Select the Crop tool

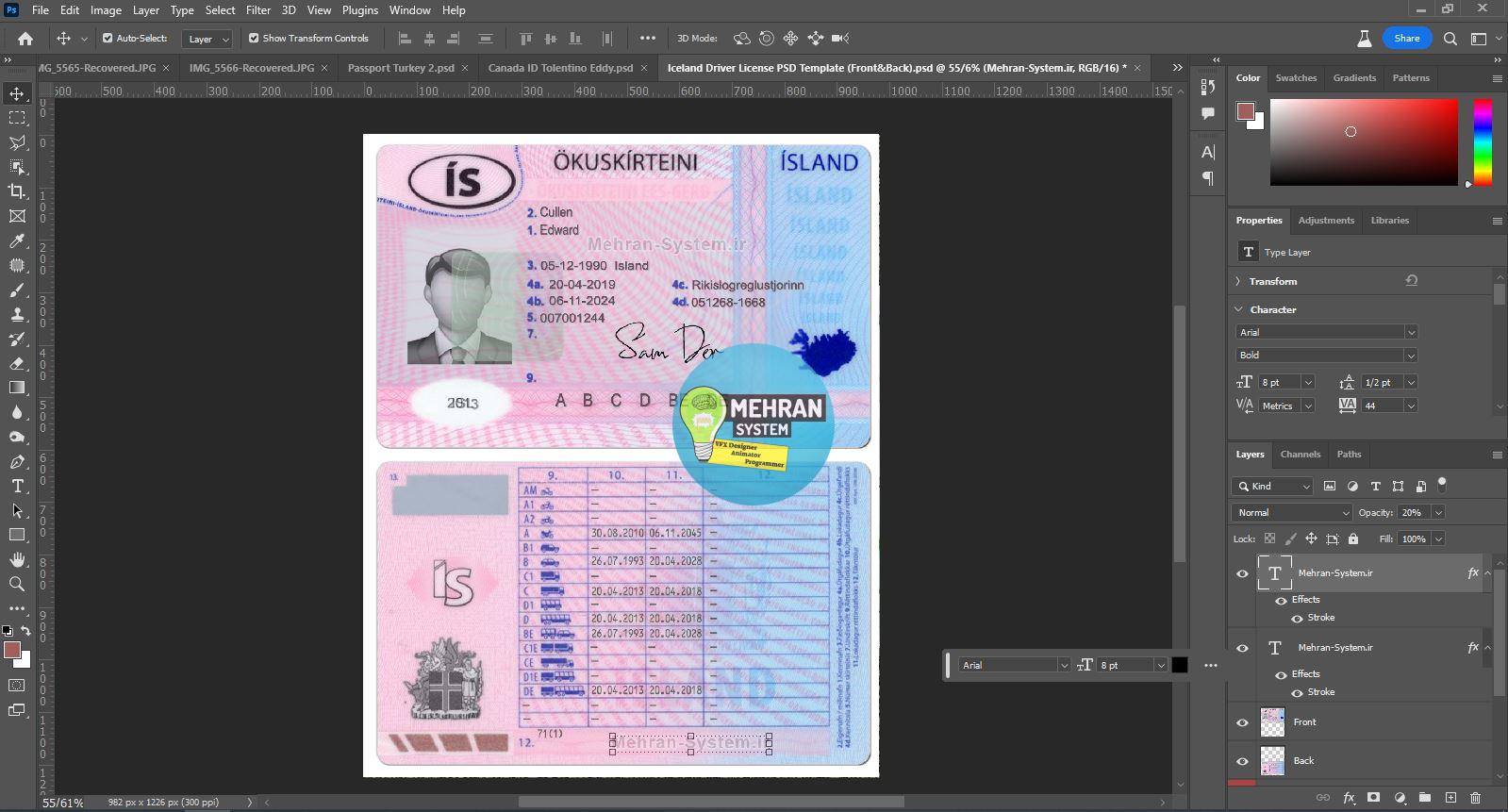coord(17,191)
